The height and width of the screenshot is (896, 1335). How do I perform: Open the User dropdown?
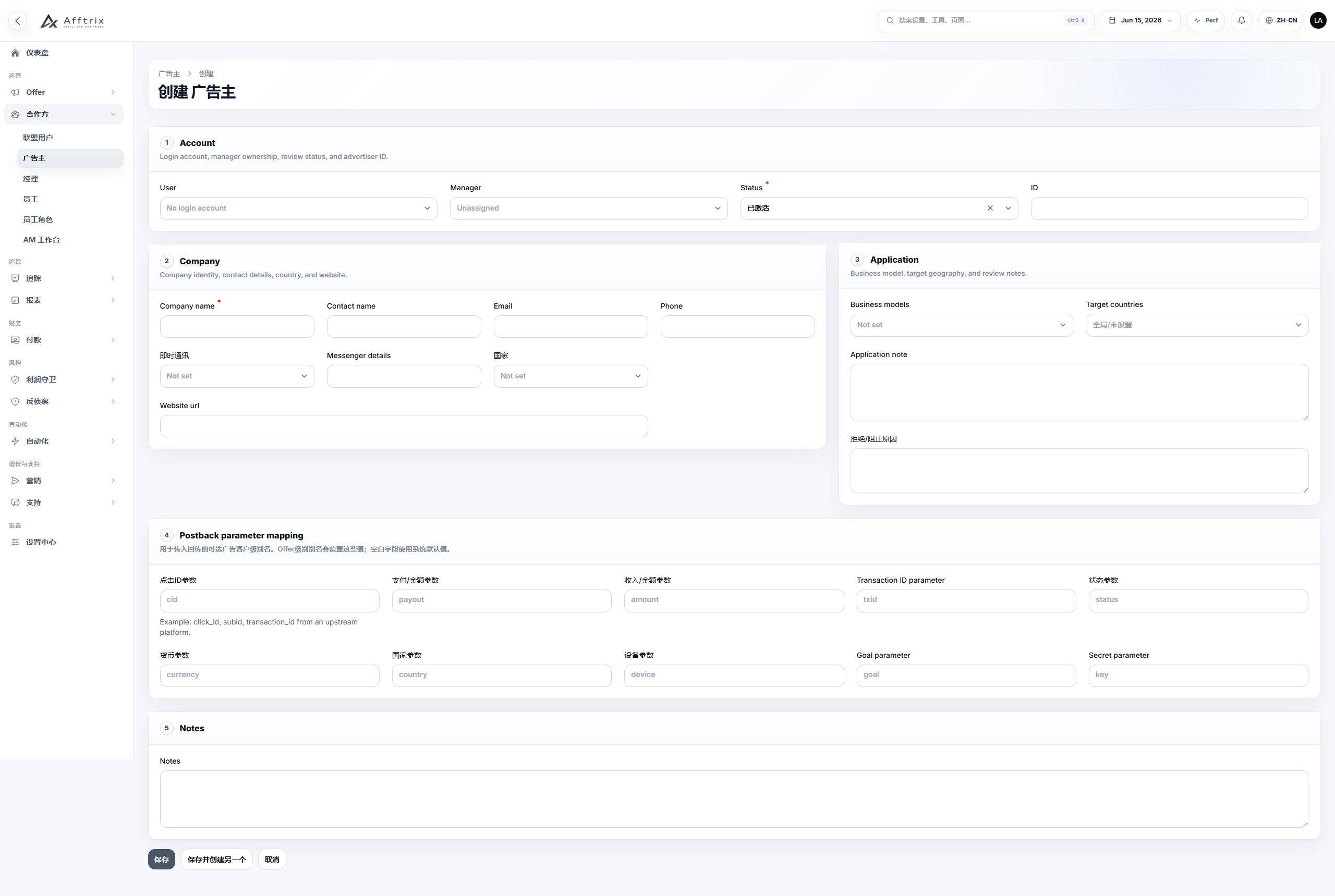298,208
